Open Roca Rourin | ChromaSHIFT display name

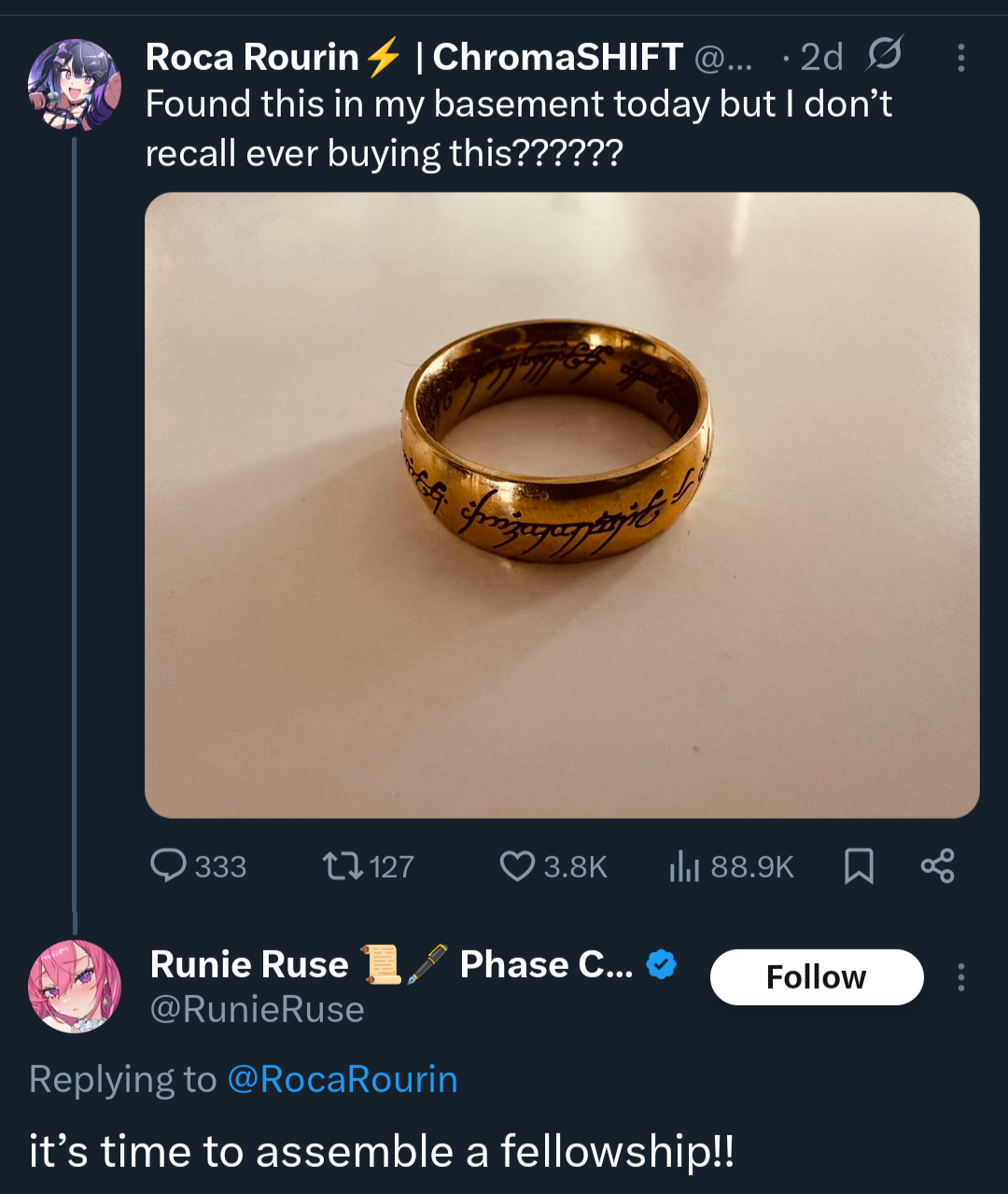click(x=414, y=57)
